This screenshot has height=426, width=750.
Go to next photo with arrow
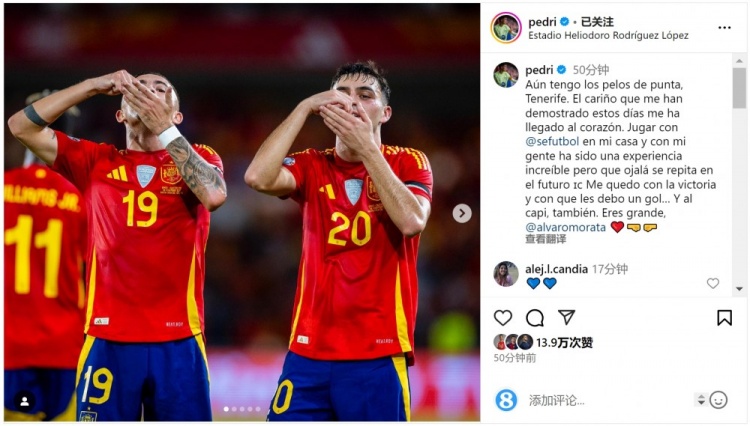coord(462,213)
